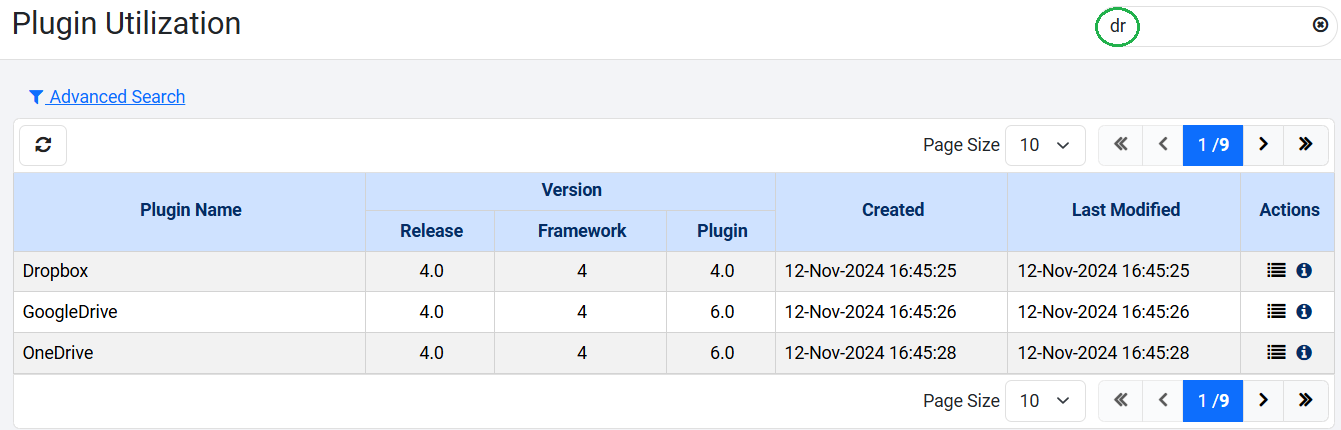Open the list icon for the OneDrive row

(x=1275, y=352)
